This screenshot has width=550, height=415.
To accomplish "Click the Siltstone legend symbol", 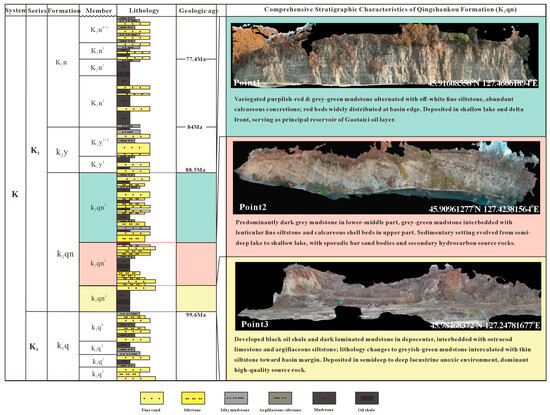I will pos(193,398).
